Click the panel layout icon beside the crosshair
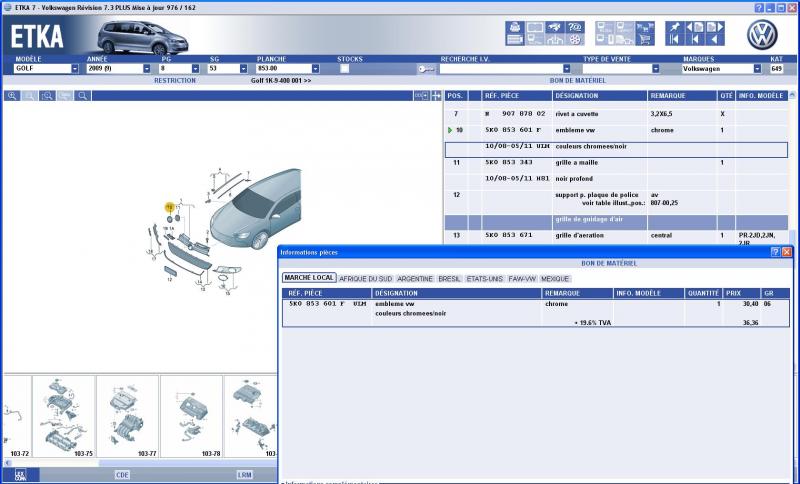Screen dimensions: 800x484 (x=421, y=96)
